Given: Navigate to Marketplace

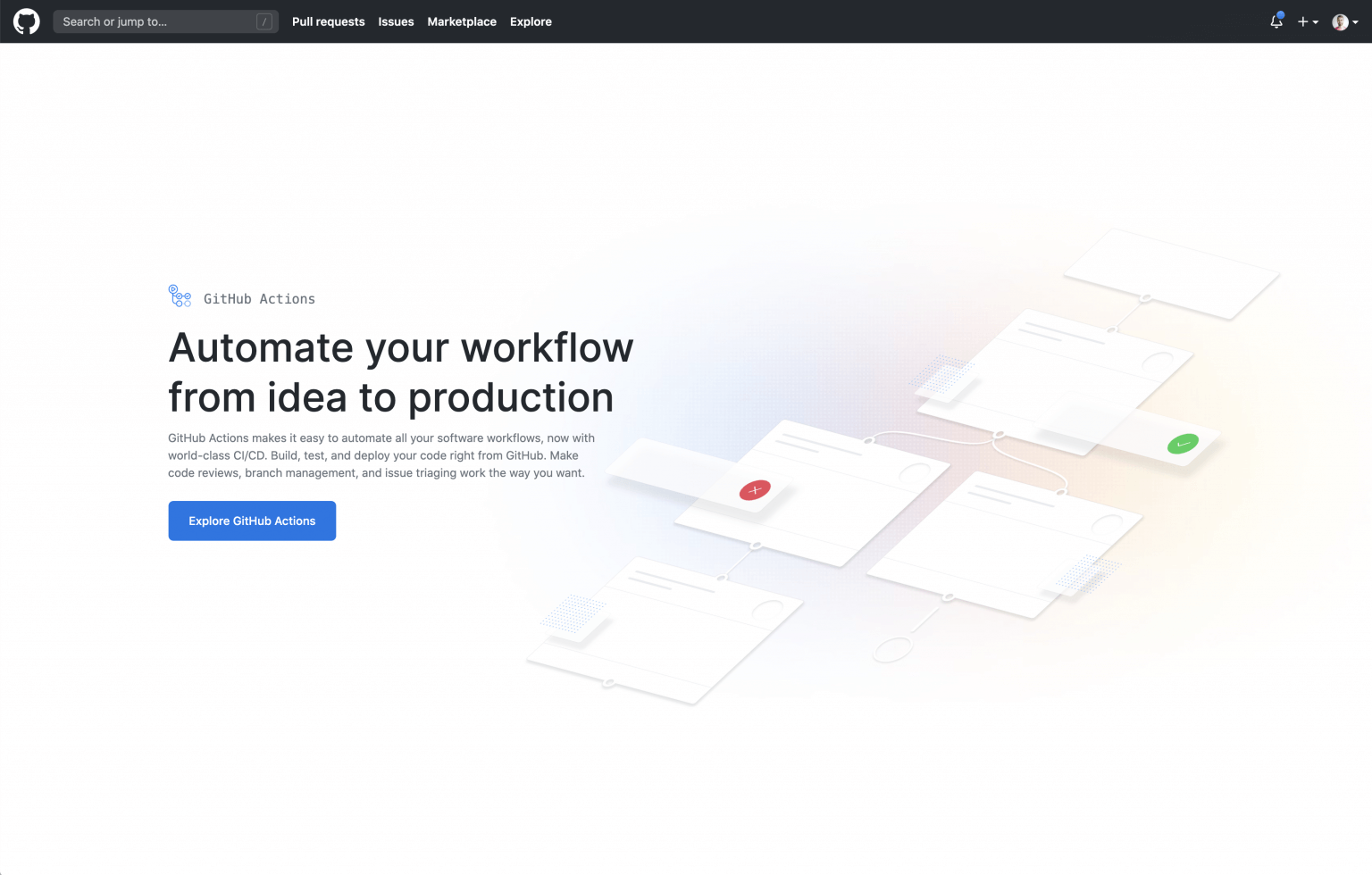Looking at the screenshot, I should pyautogui.click(x=462, y=21).
